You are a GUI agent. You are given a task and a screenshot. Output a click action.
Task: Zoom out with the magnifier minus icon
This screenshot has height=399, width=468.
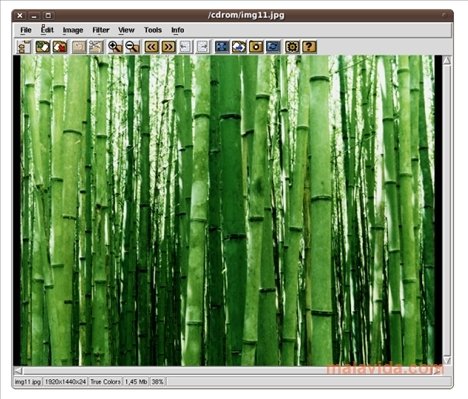click(132, 47)
